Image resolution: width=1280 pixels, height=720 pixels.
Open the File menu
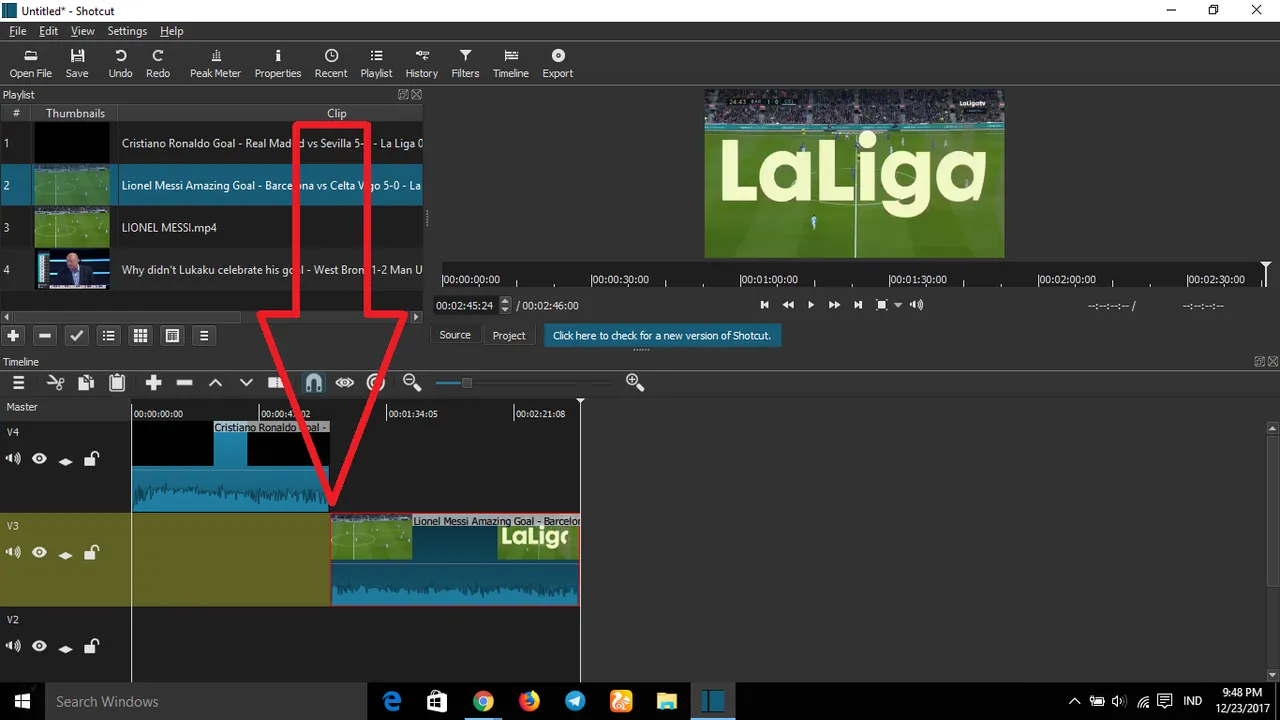click(x=17, y=31)
